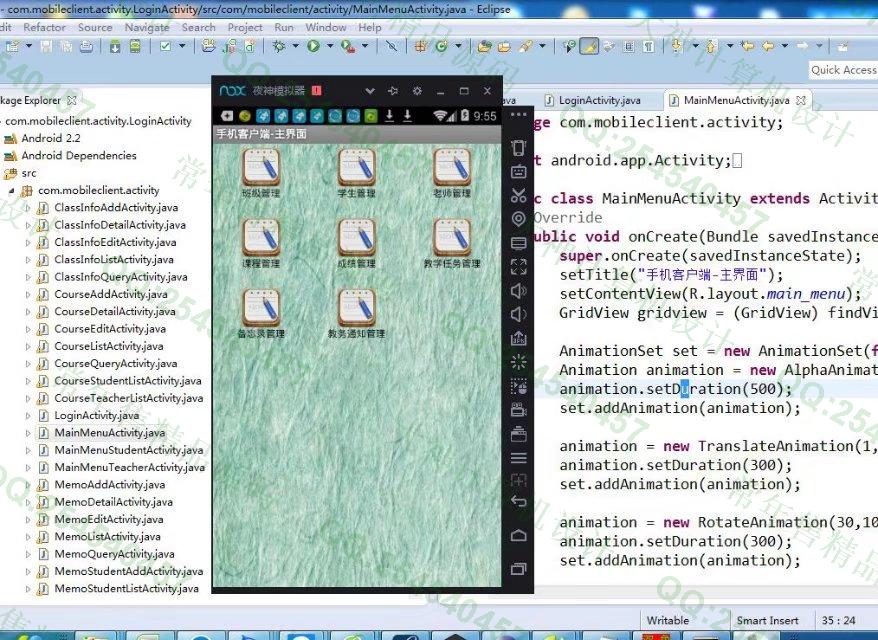This screenshot has height=640, width=878.
Task: Toggle Block Selection Mode toolbar button
Action: [629, 46]
